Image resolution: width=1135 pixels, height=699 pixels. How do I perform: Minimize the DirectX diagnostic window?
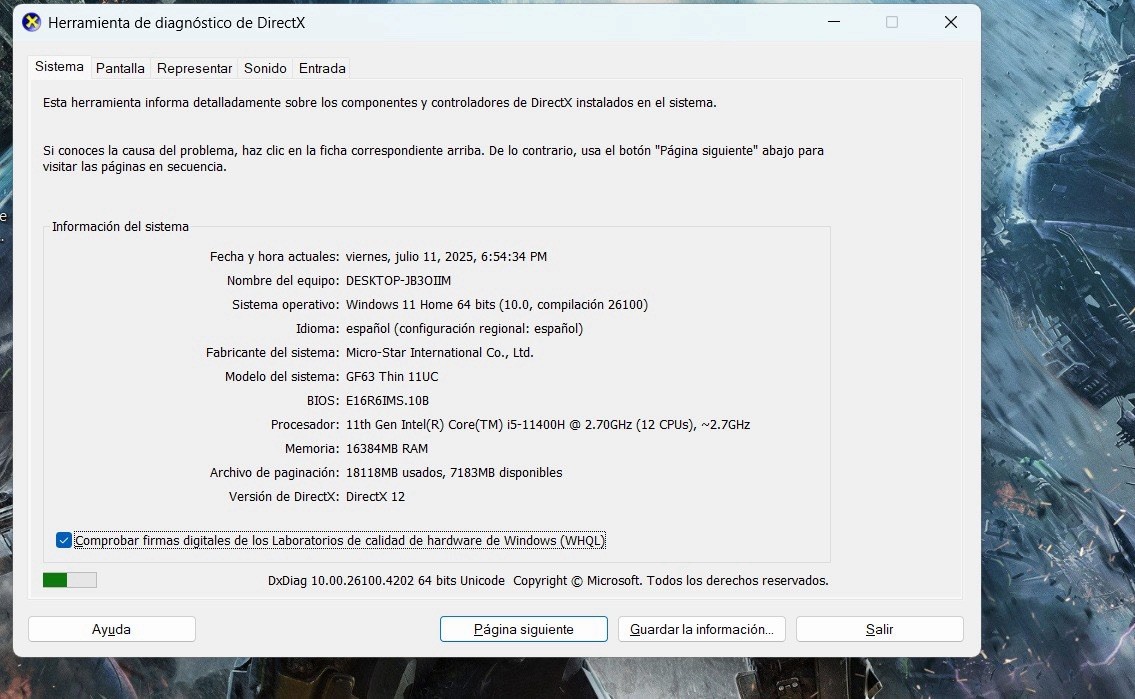834,22
